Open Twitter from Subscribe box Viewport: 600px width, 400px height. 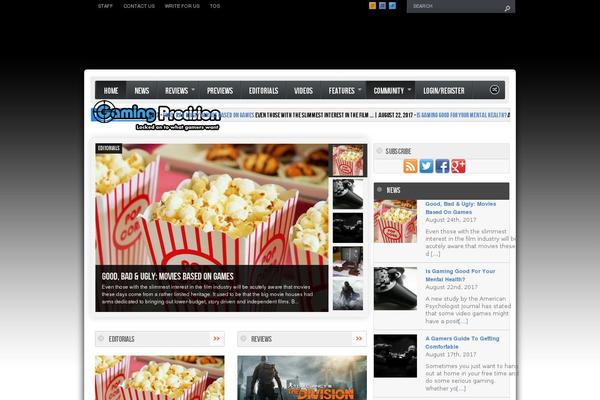[426, 166]
